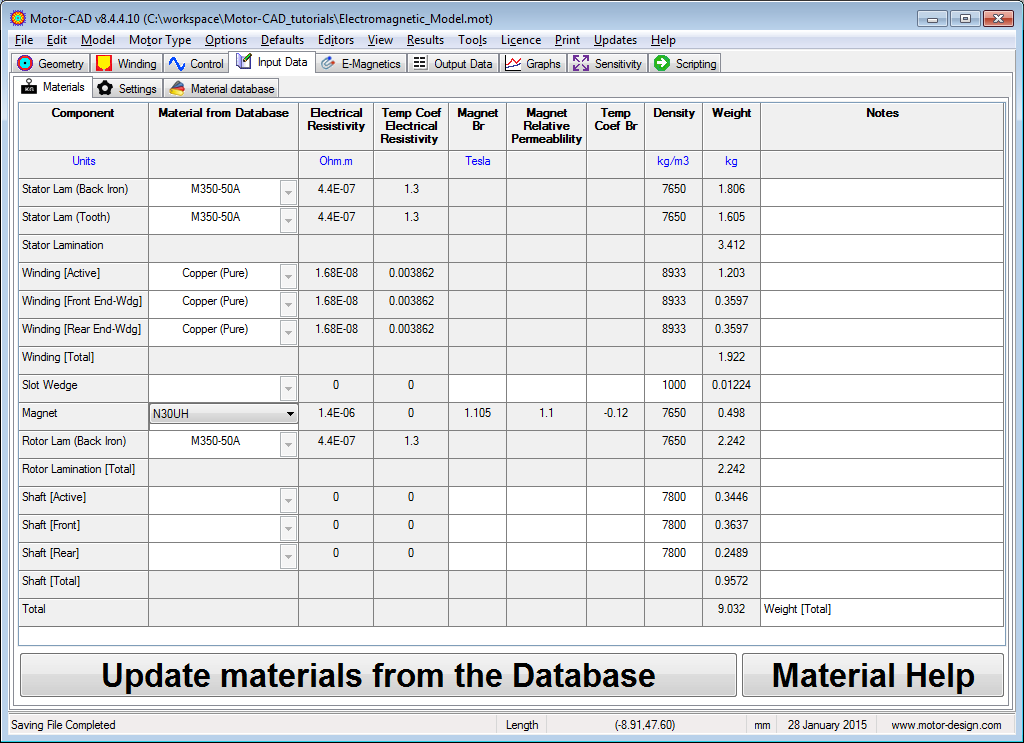The width and height of the screenshot is (1024, 743).
Task: Click the Control tab wave icon
Action: (x=177, y=63)
